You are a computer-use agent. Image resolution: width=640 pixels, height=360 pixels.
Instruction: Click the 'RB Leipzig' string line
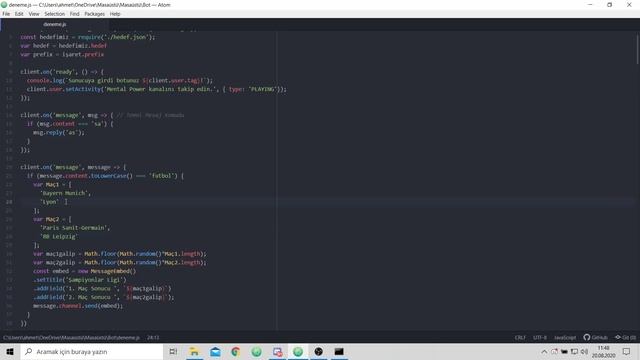pos(58,236)
